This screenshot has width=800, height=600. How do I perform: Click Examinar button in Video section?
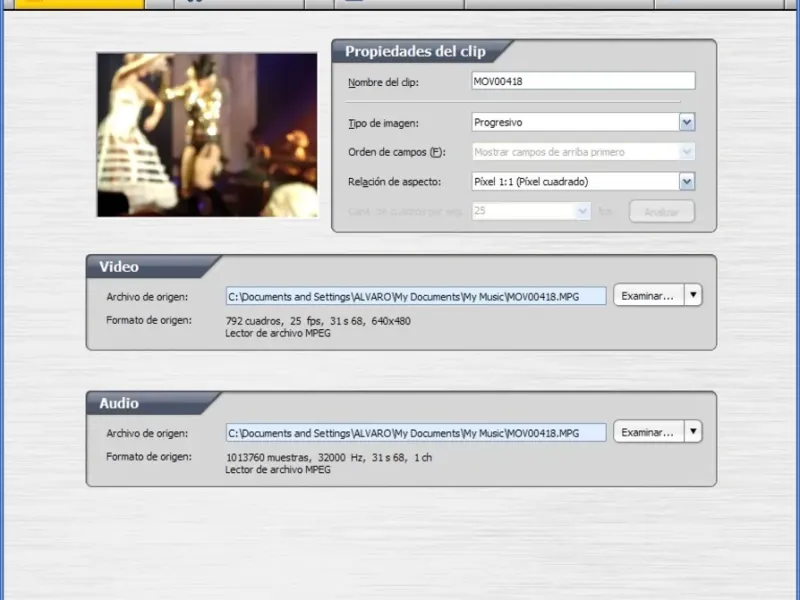[x=648, y=295]
